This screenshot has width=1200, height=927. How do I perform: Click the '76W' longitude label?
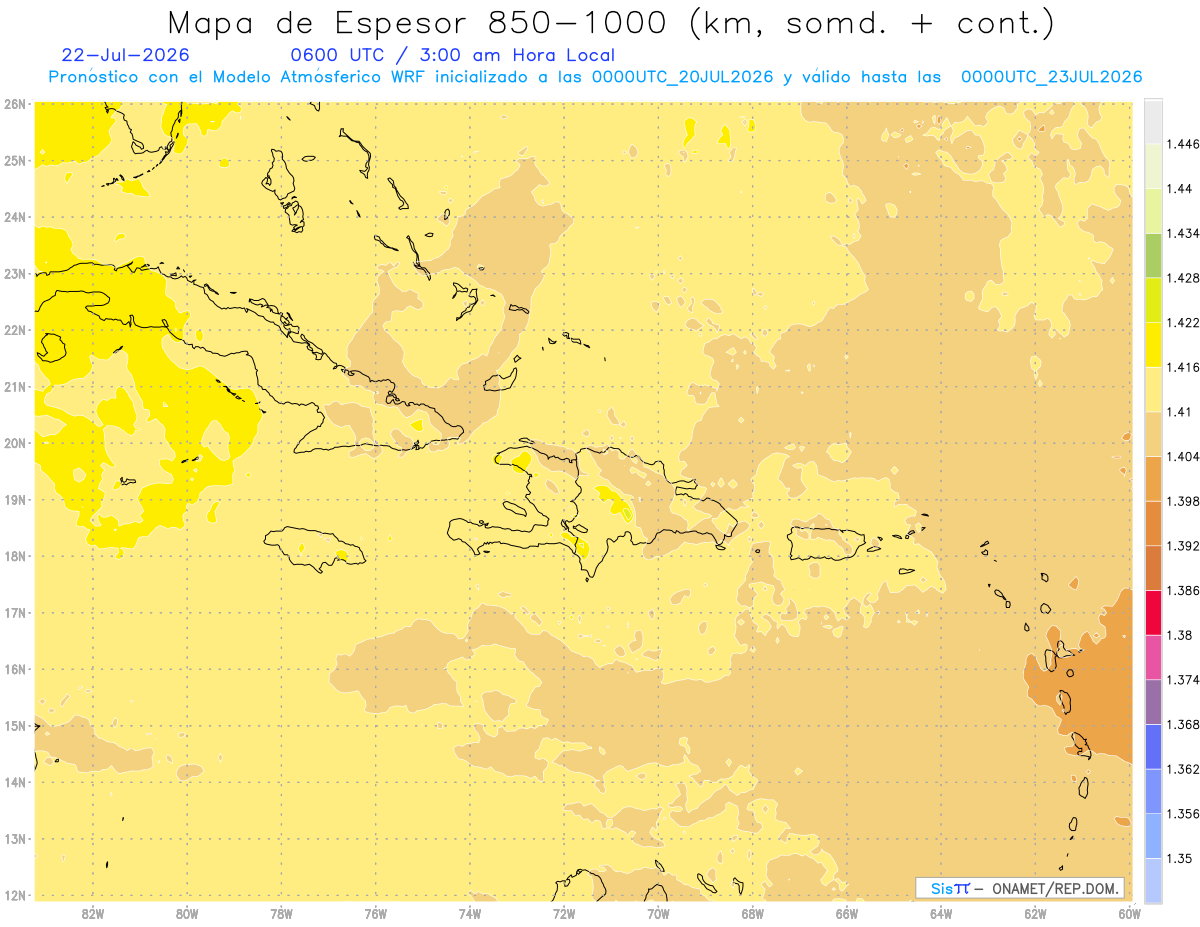(x=375, y=913)
